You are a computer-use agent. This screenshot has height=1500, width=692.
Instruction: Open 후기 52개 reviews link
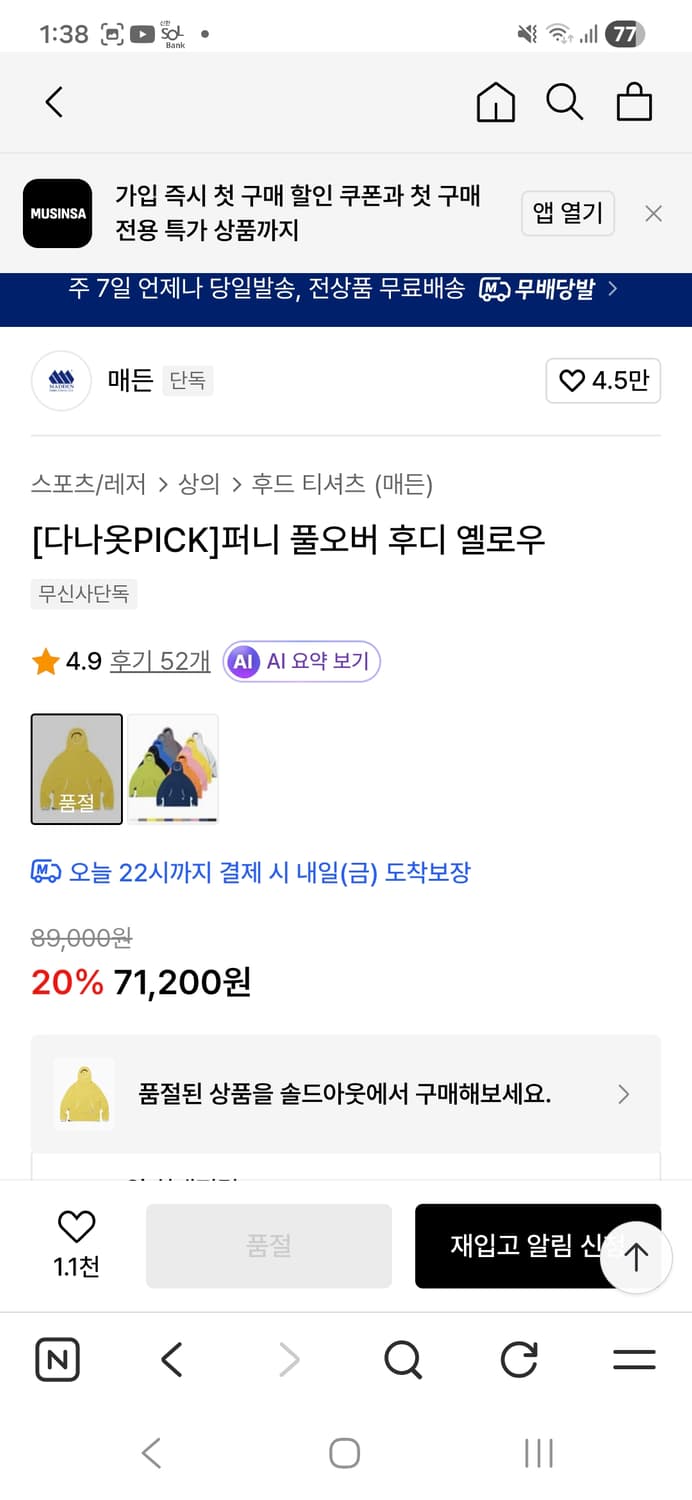pos(159,661)
